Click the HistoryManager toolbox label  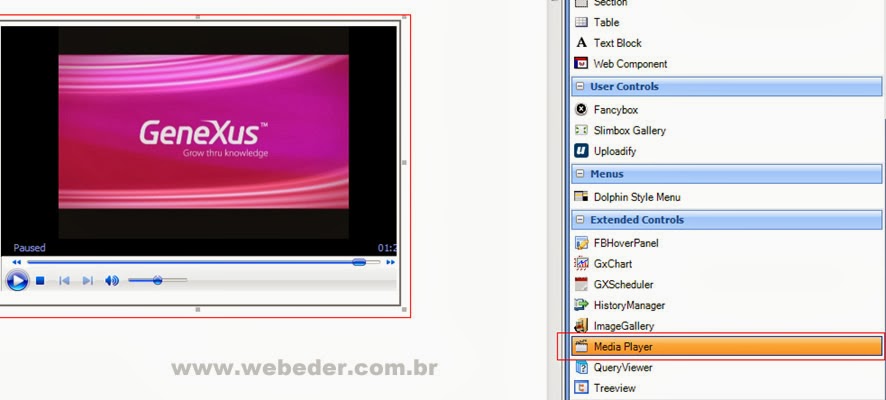pyautogui.click(x=629, y=305)
